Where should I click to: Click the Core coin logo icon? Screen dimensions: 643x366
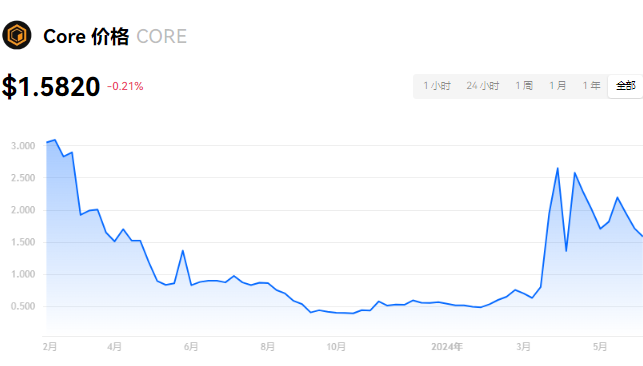pos(17,35)
